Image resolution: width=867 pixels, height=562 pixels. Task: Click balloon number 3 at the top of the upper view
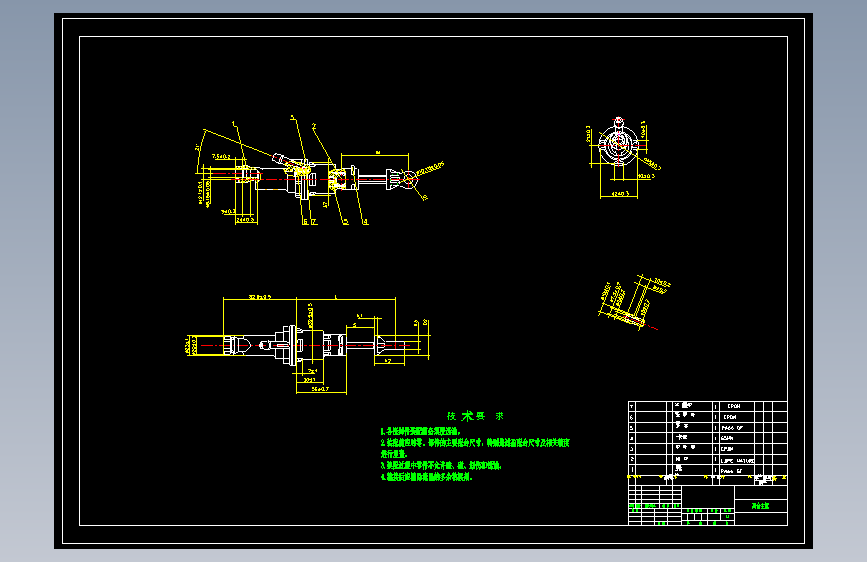[293, 118]
